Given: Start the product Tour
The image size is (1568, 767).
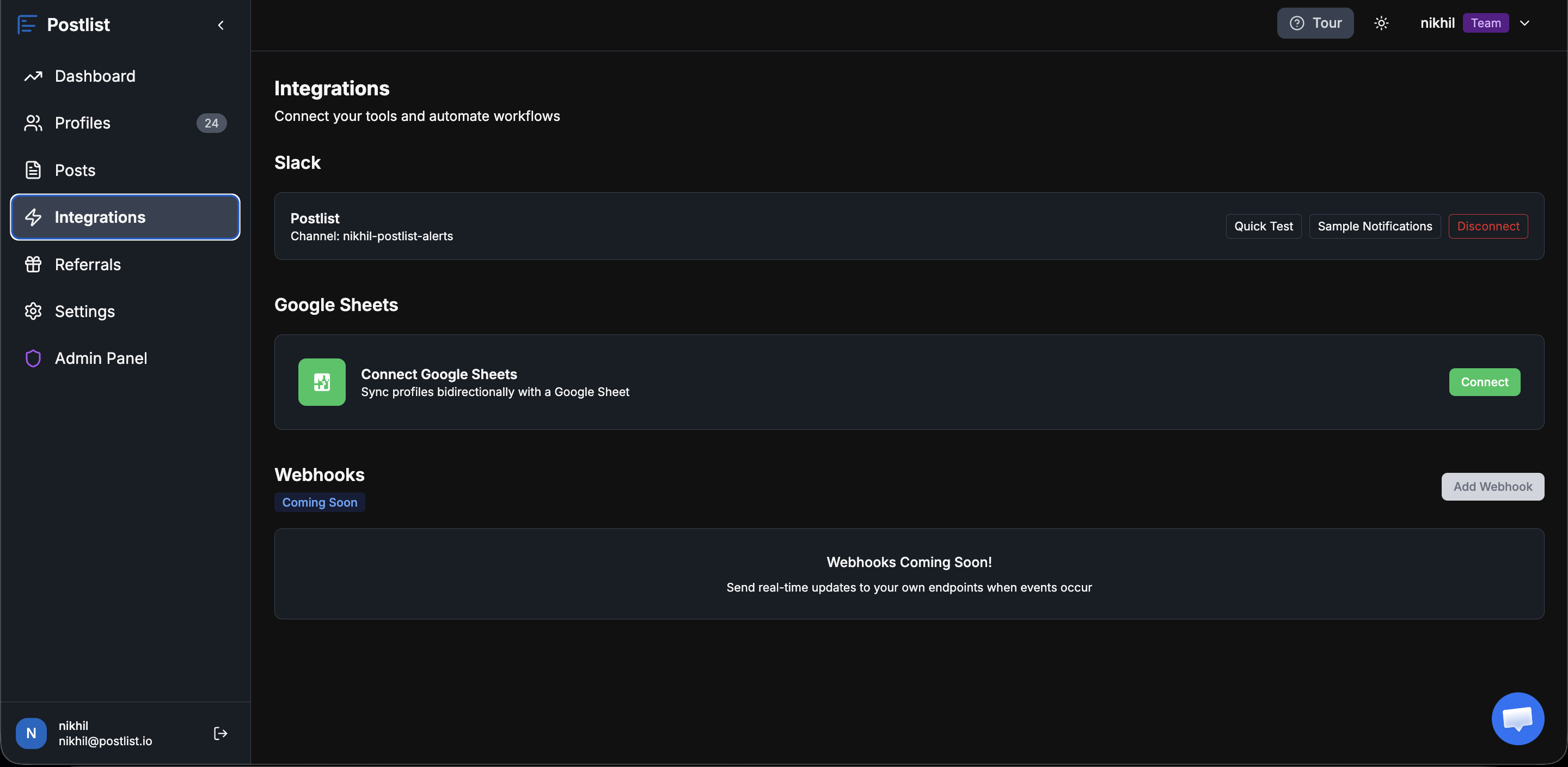Looking at the screenshot, I should click(x=1315, y=22).
